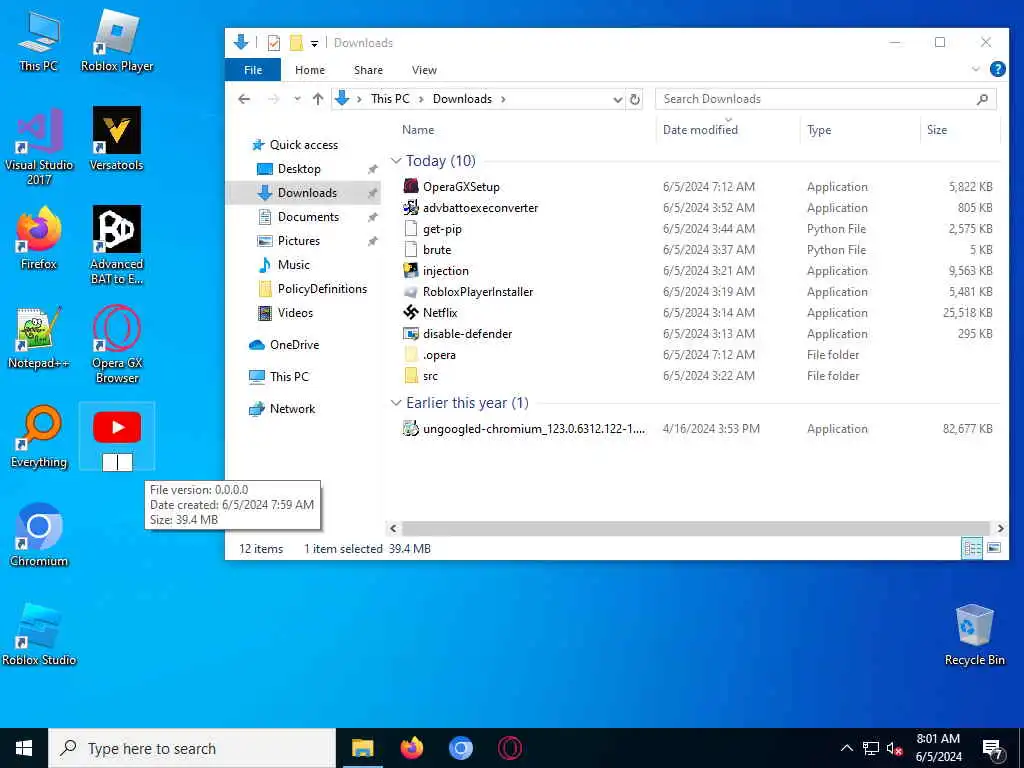The width and height of the screenshot is (1024, 768).
Task: Click the New folder quick access icon
Action: (x=296, y=43)
